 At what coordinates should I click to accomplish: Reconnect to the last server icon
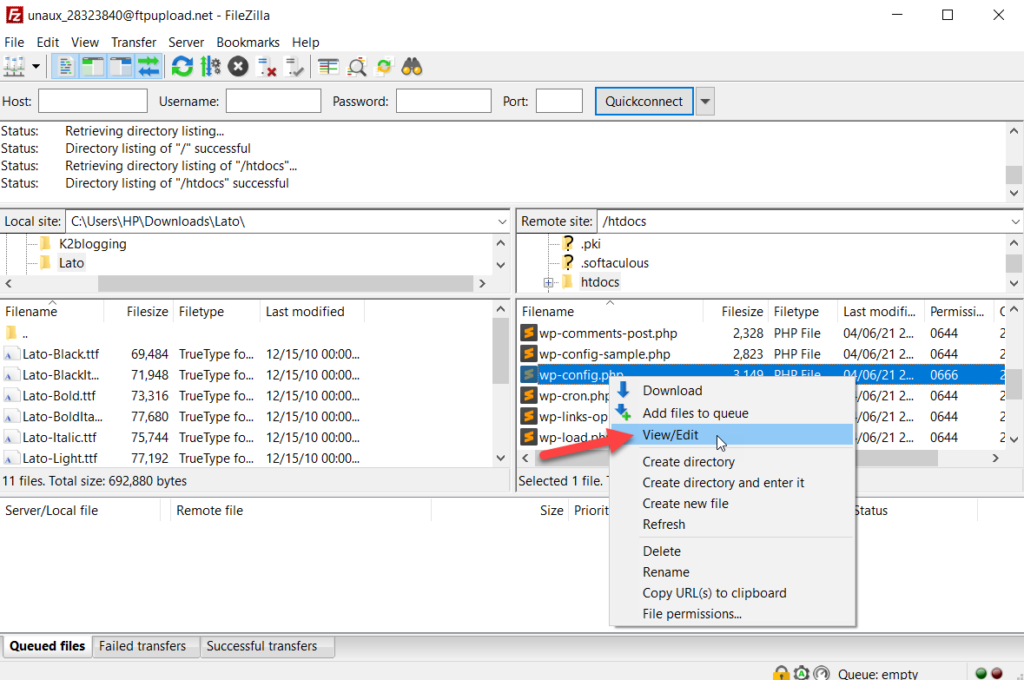(x=295, y=67)
